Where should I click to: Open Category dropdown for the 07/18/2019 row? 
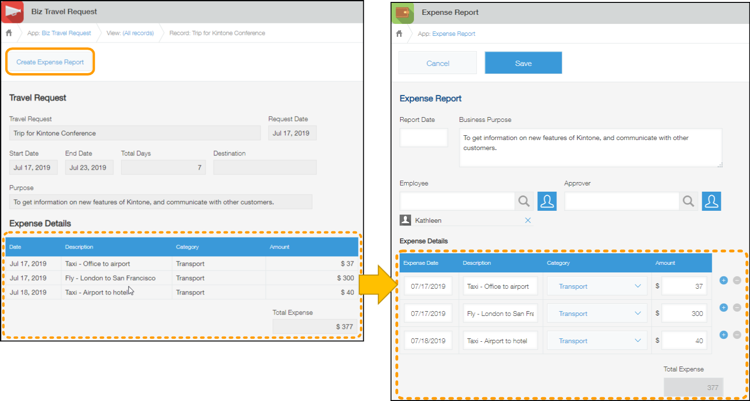coord(600,341)
